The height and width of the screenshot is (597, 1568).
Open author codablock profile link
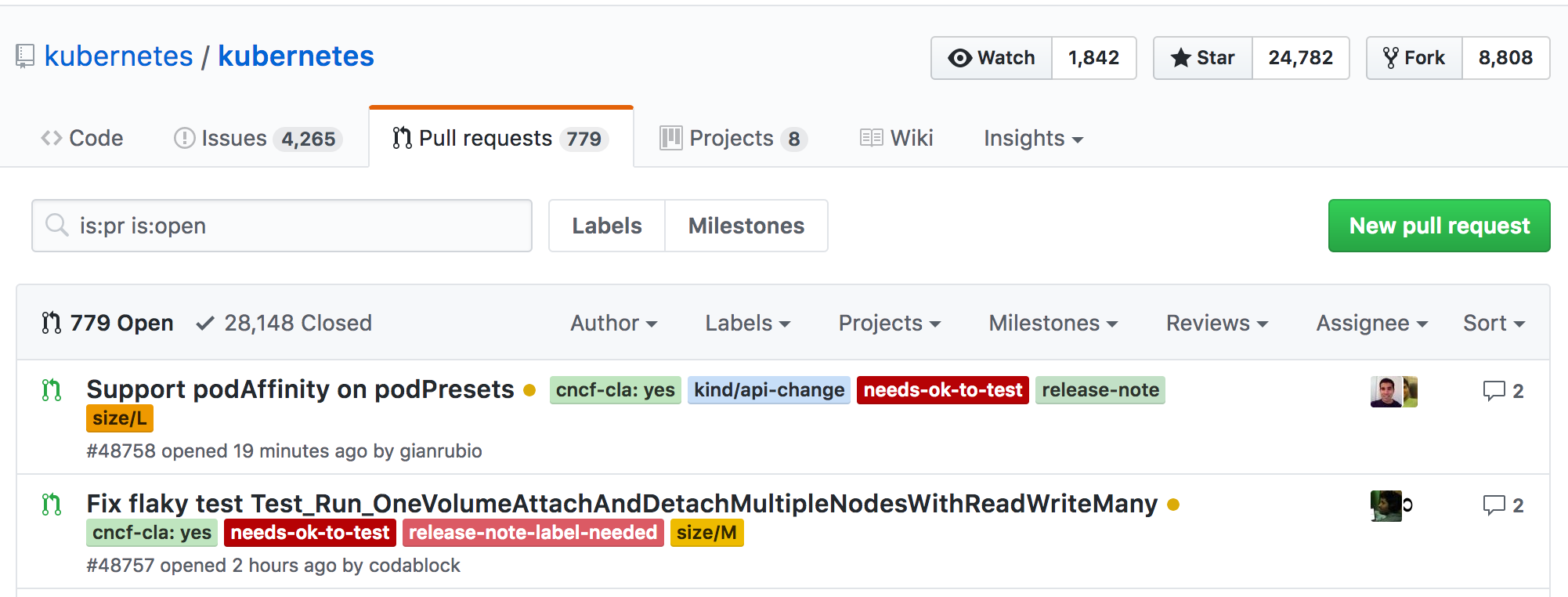pyautogui.click(x=414, y=566)
